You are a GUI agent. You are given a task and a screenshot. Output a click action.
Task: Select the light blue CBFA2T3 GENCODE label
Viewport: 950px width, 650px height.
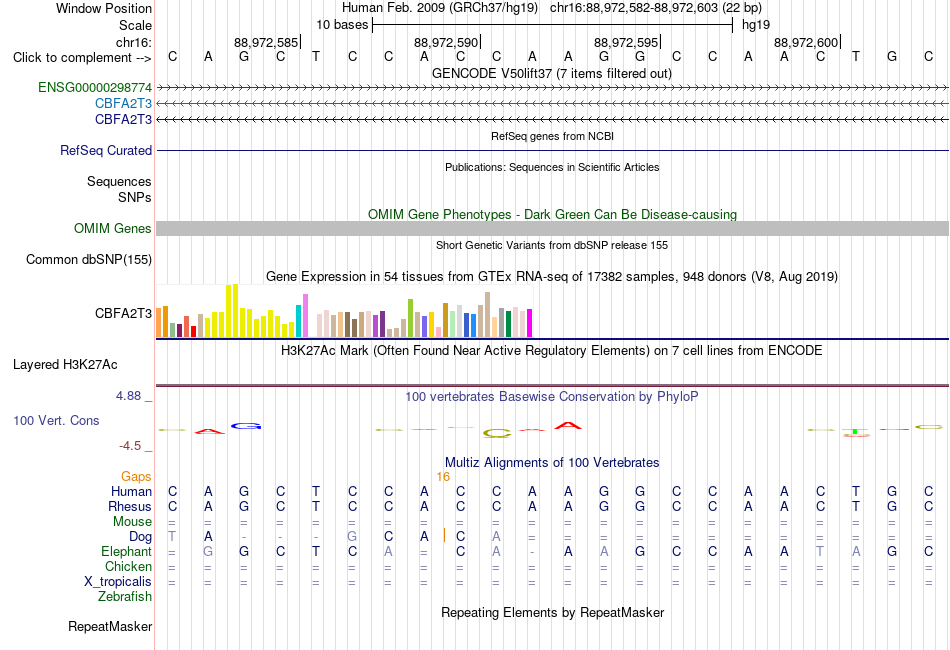coord(123,104)
